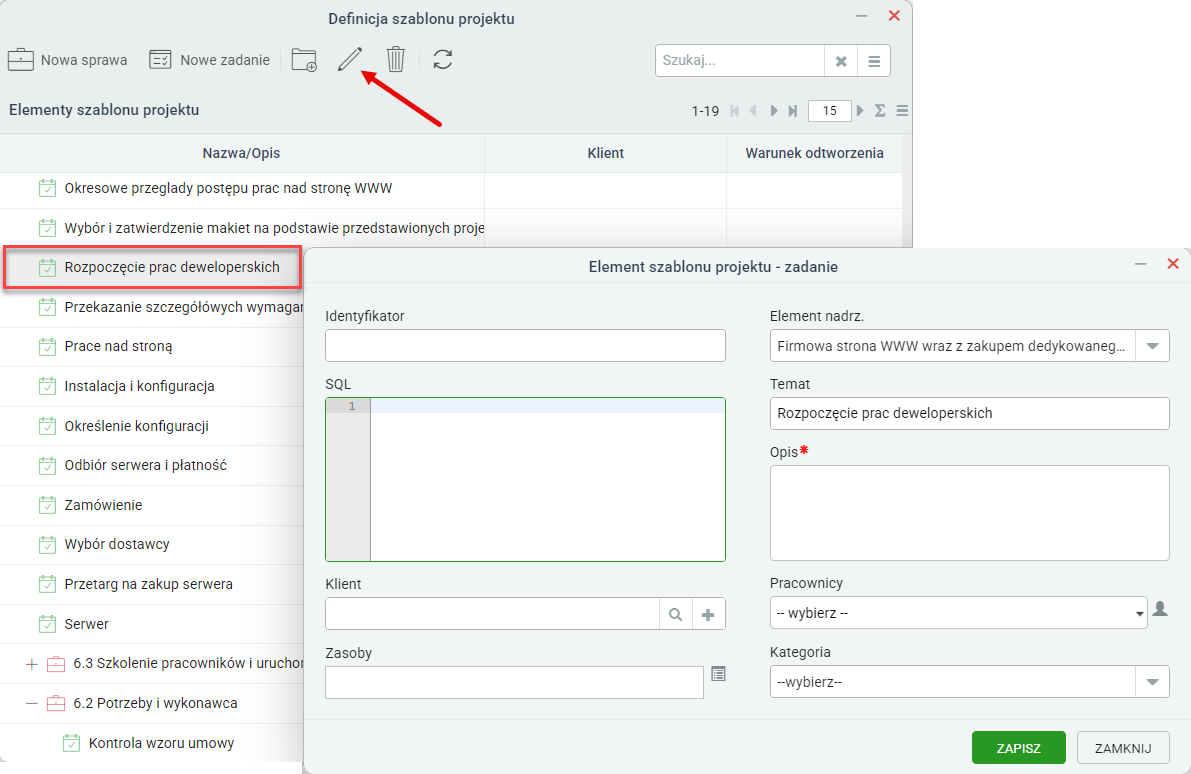1191x774 pixels.
Task: Select Przekazanie szczegółowych wymagań row
Action: click(x=152, y=307)
